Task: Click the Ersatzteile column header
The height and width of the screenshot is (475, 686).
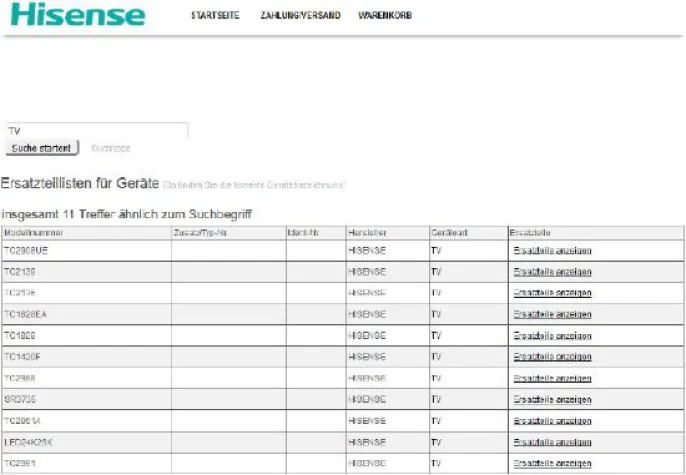Action: point(530,232)
